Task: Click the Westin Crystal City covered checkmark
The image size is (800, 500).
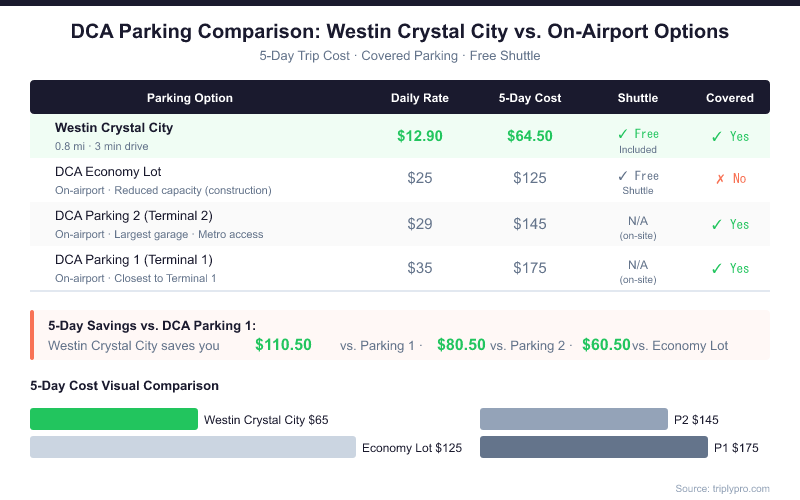Action: pos(716,137)
